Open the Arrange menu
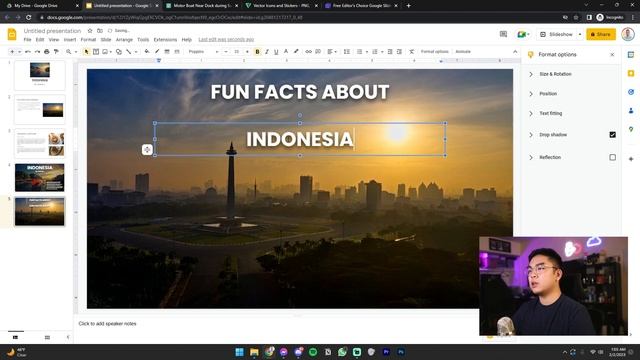The width and height of the screenshot is (640, 360). (x=124, y=40)
